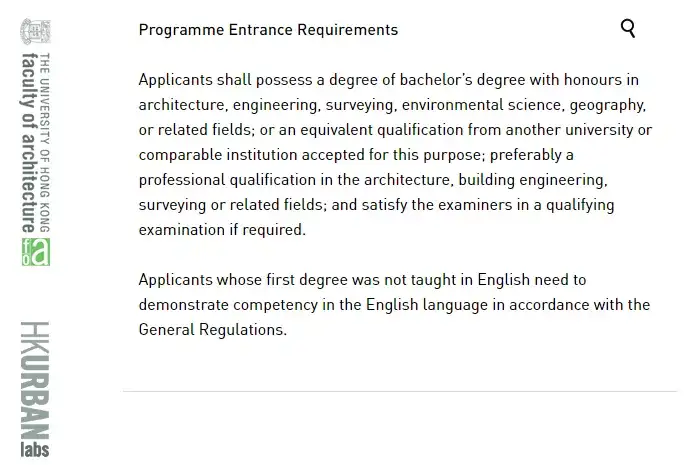This screenshot has width=692, height=465.
Task: Select the 'Programme Entrance Requirements' heading
Action: pyautogui.click(x=268, y=30)
